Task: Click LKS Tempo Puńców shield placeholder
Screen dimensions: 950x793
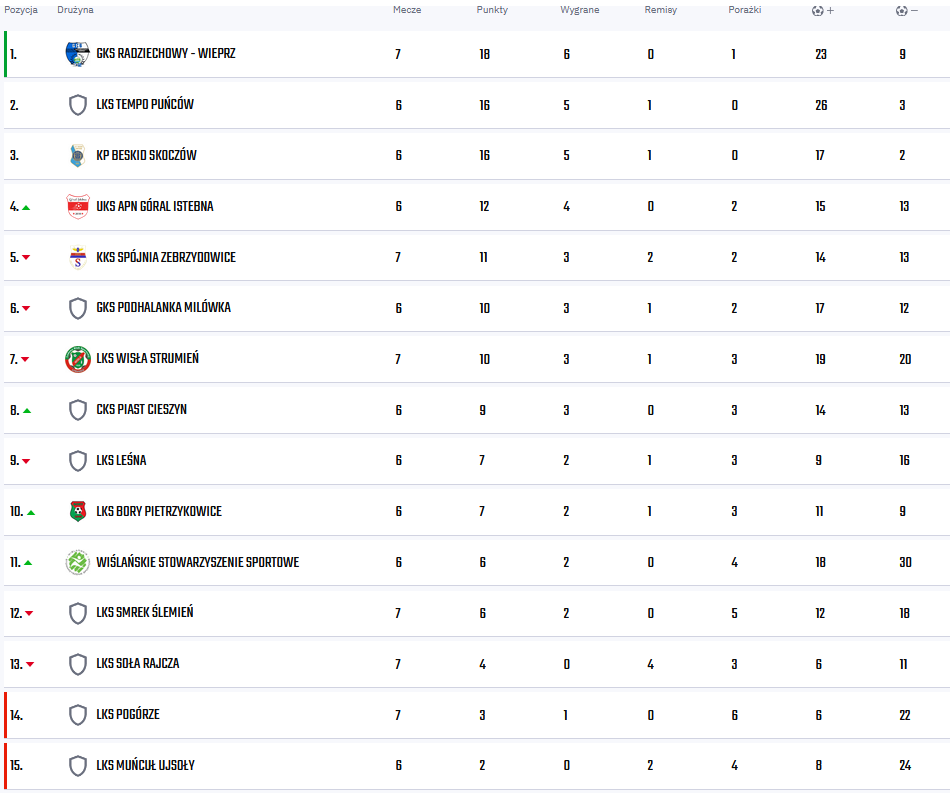Action: coord(78,105)
